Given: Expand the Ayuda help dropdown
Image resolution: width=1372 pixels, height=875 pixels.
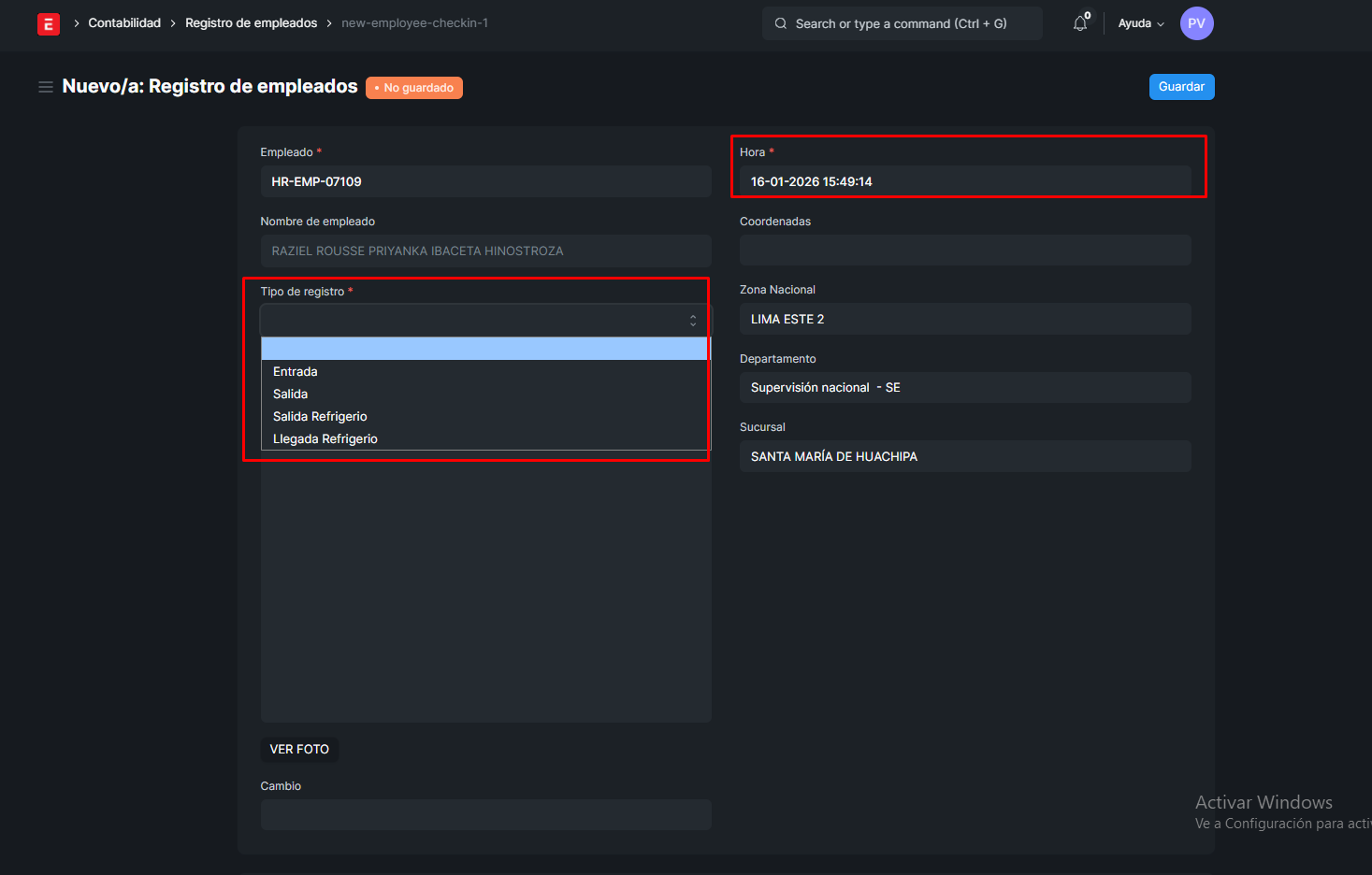Looking at the screenshot, I should click(1140, 23).
